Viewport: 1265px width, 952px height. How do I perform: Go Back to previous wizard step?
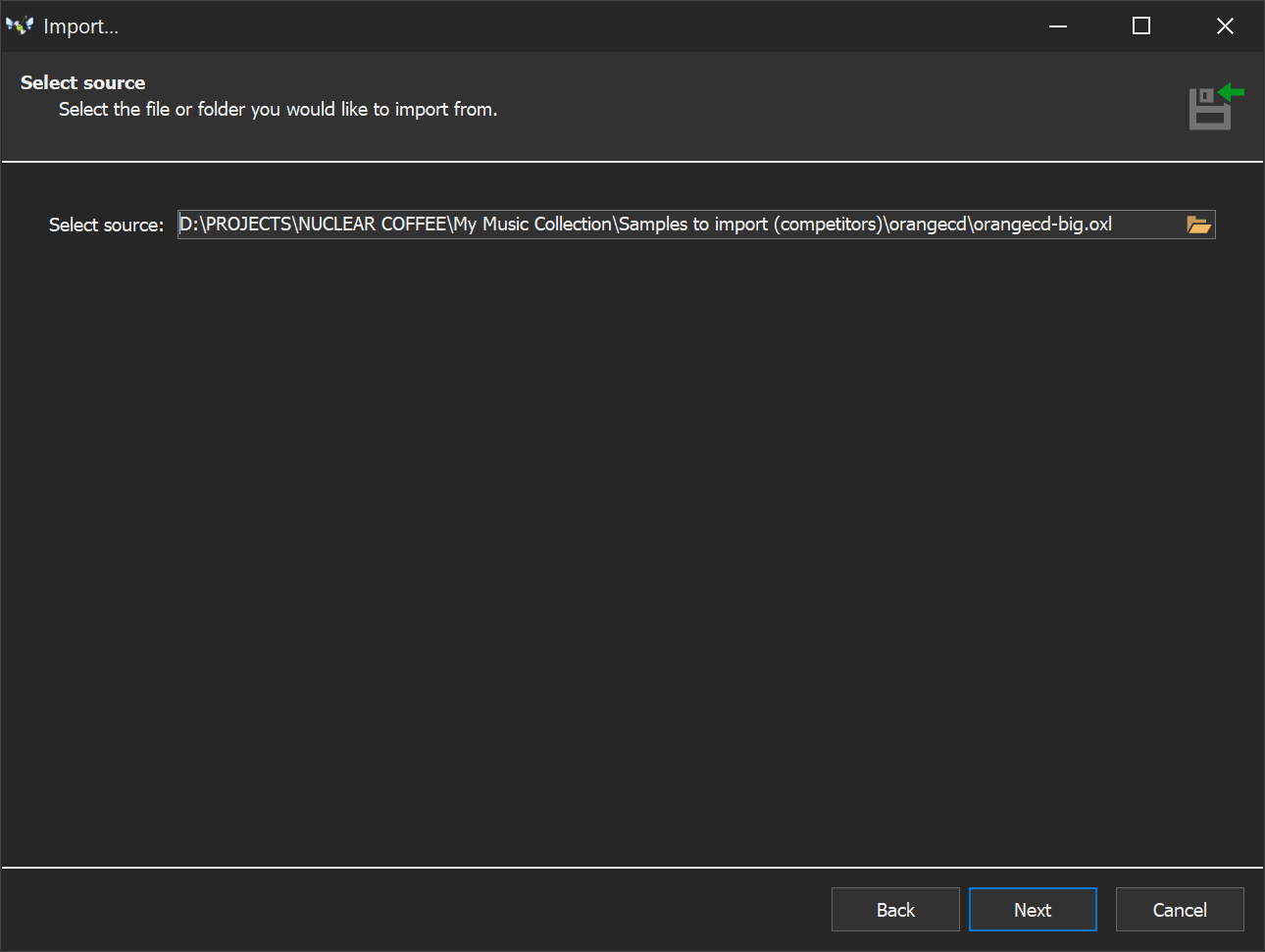(x=894, y=910)
